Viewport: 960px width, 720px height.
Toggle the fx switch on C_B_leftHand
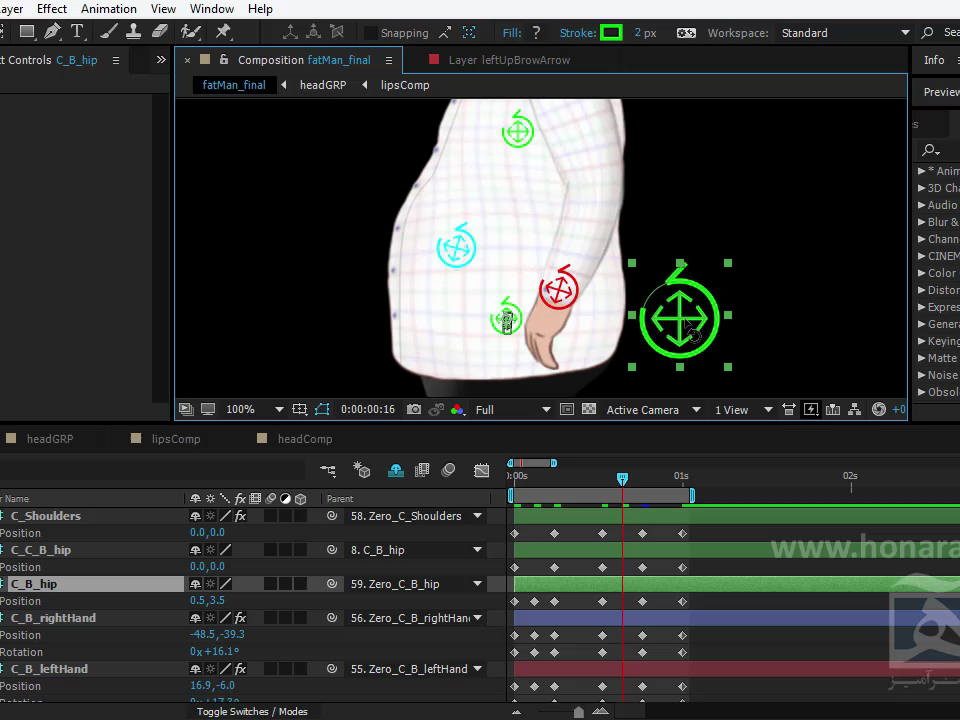tap(241, 669)
